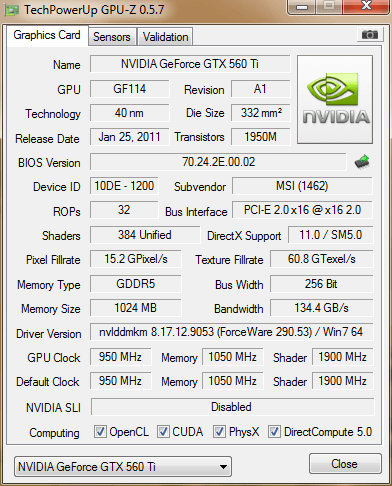Click the NVIDIA SLI status field
The width and height of the screenshot is (392, 486).
point(232,407)
